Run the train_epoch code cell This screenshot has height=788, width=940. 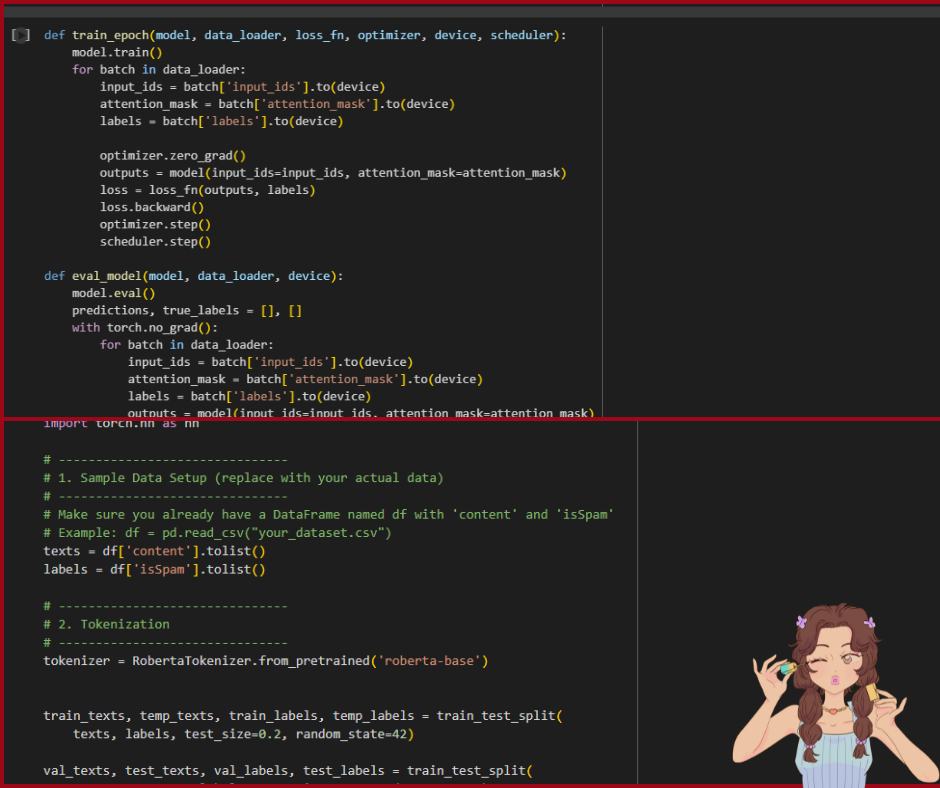coord(20,35)
